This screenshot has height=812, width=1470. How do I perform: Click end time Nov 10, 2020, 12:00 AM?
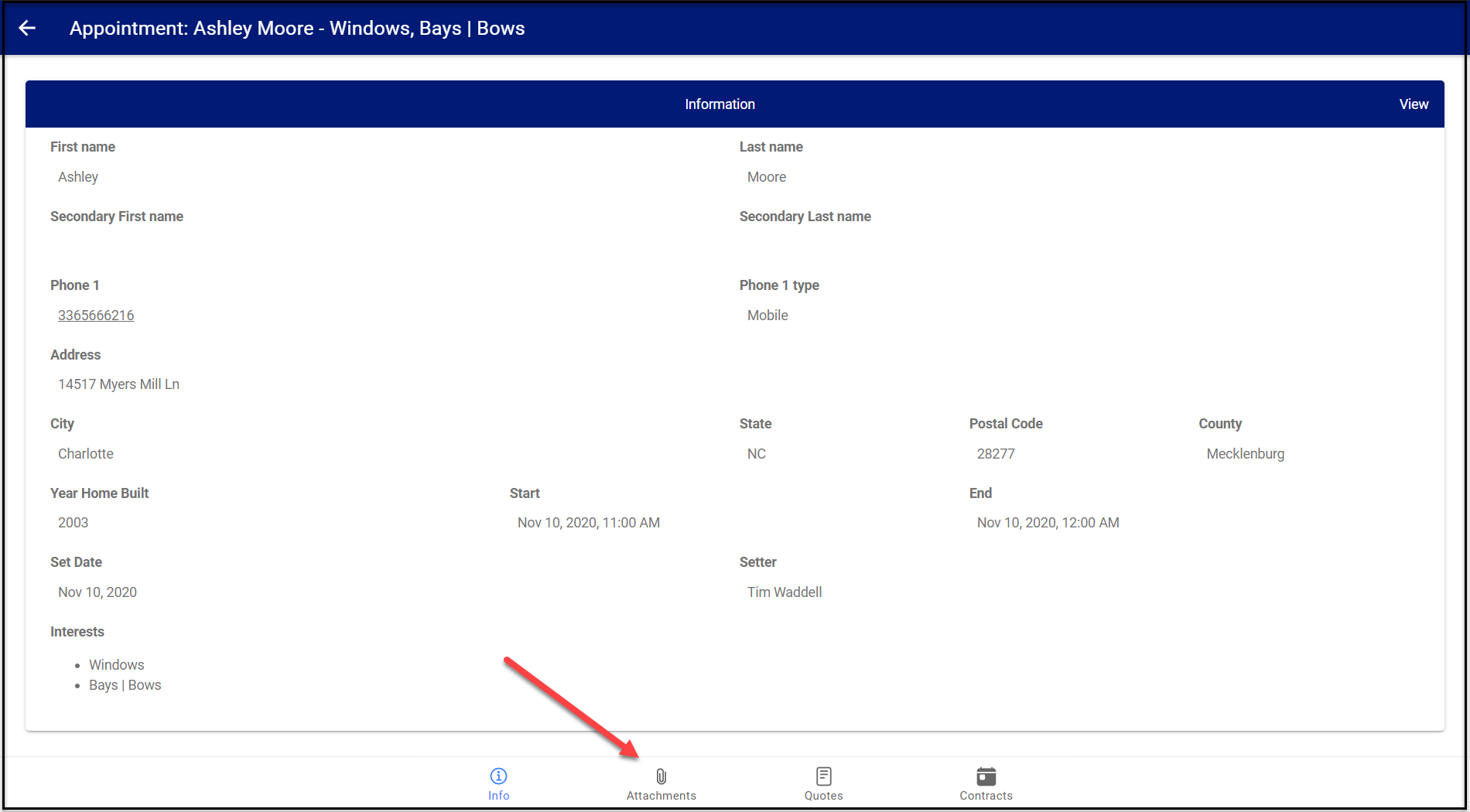1048,523
